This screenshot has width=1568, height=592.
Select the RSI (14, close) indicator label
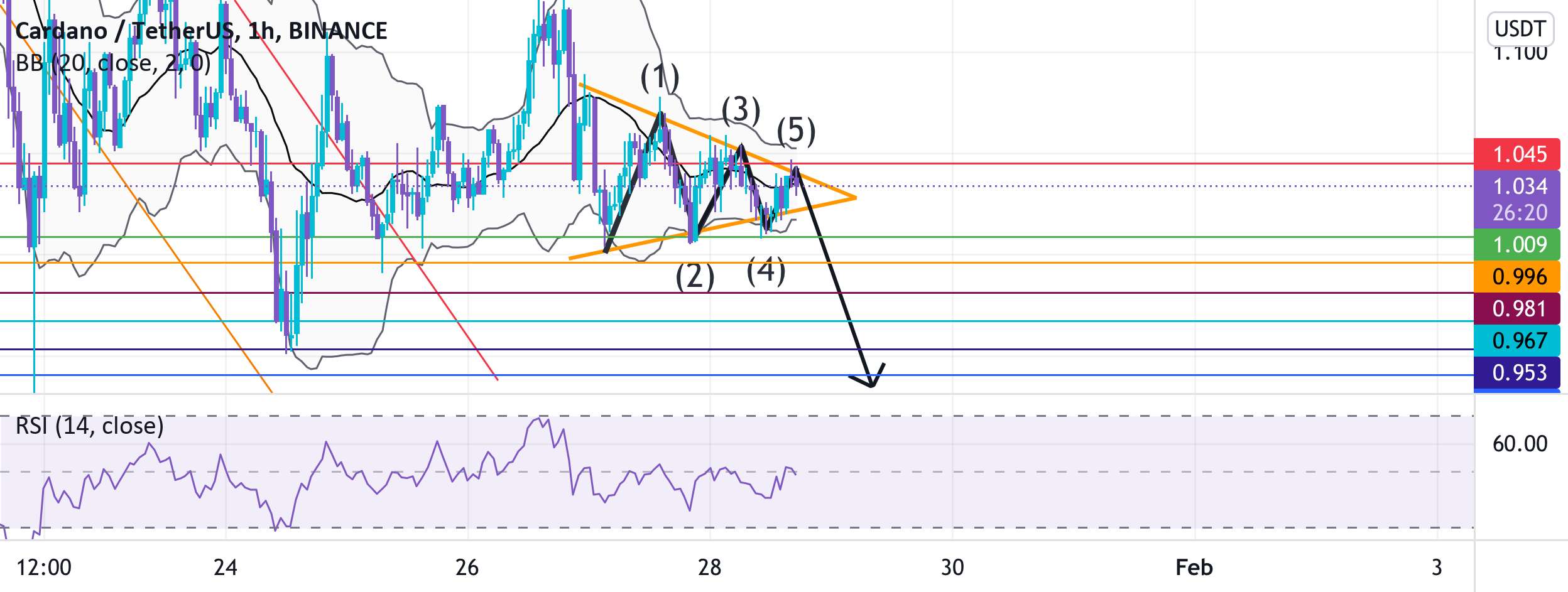90,426
